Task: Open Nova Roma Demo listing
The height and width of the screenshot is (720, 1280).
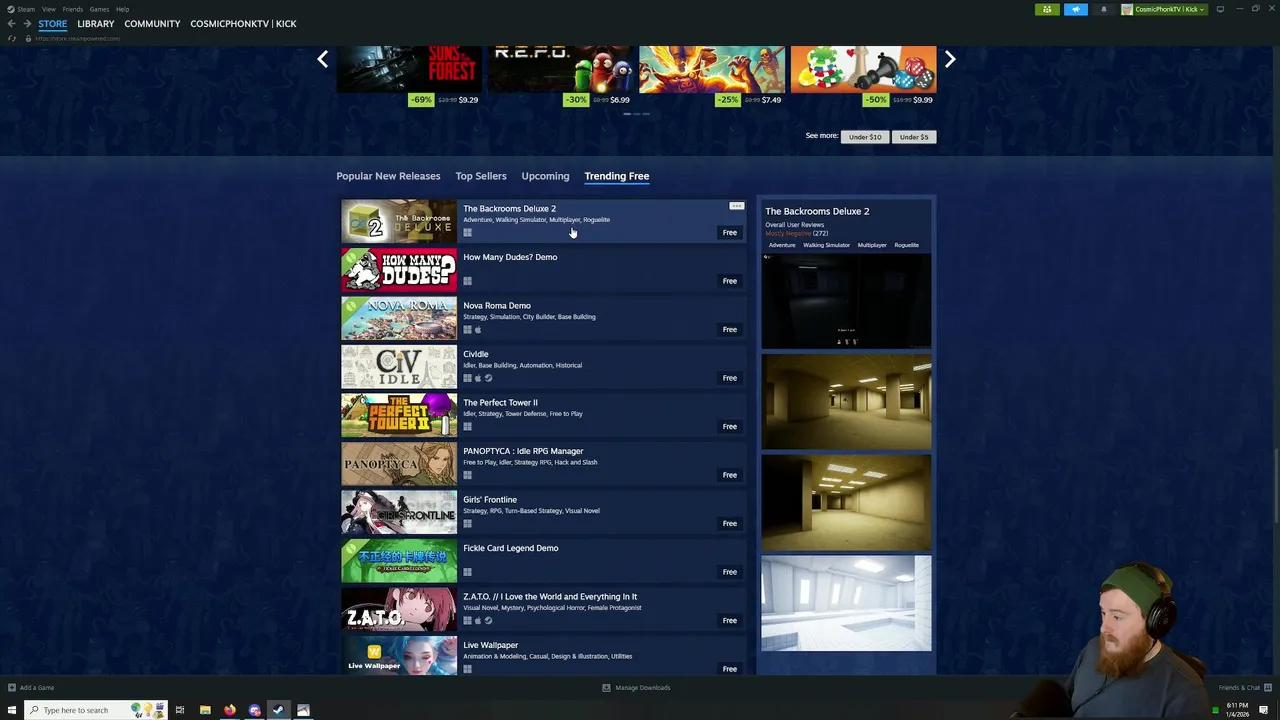Action: (x=544, y=318)
